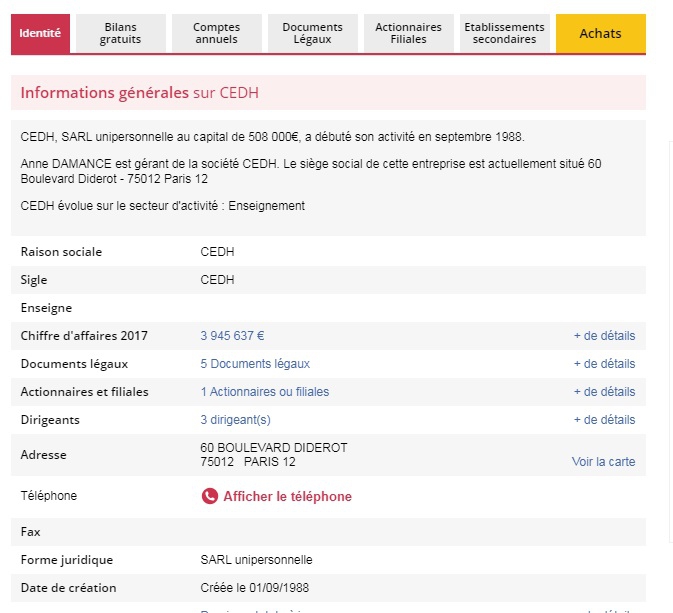Viewport: 673px width, 613px height.
Task: Select the Raison sociale label
Action: [61, 252]
